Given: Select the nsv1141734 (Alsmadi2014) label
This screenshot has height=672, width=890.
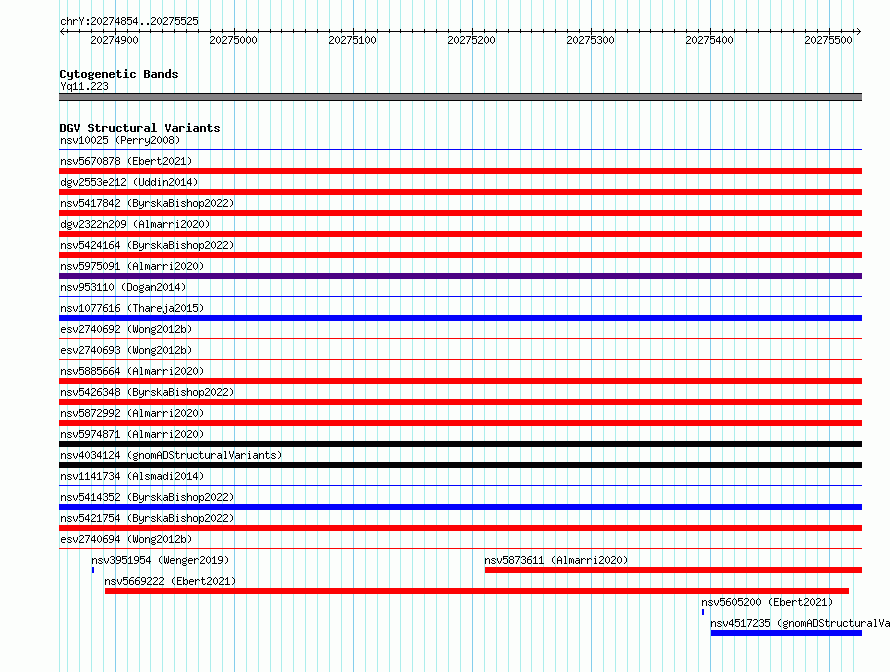Looking at the screenshot, I should [x=132, y=476].
